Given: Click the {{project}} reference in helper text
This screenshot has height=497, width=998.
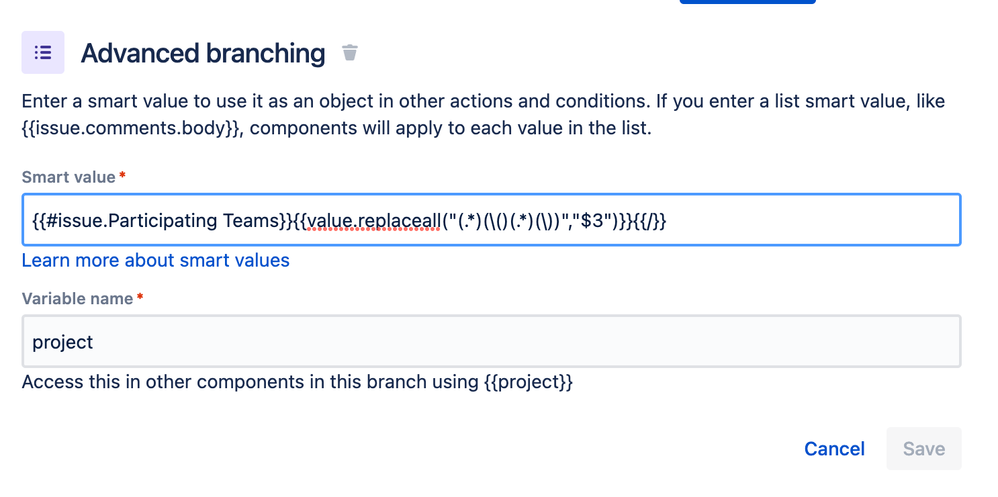Looking at the screenshot, I should [528, 382].
